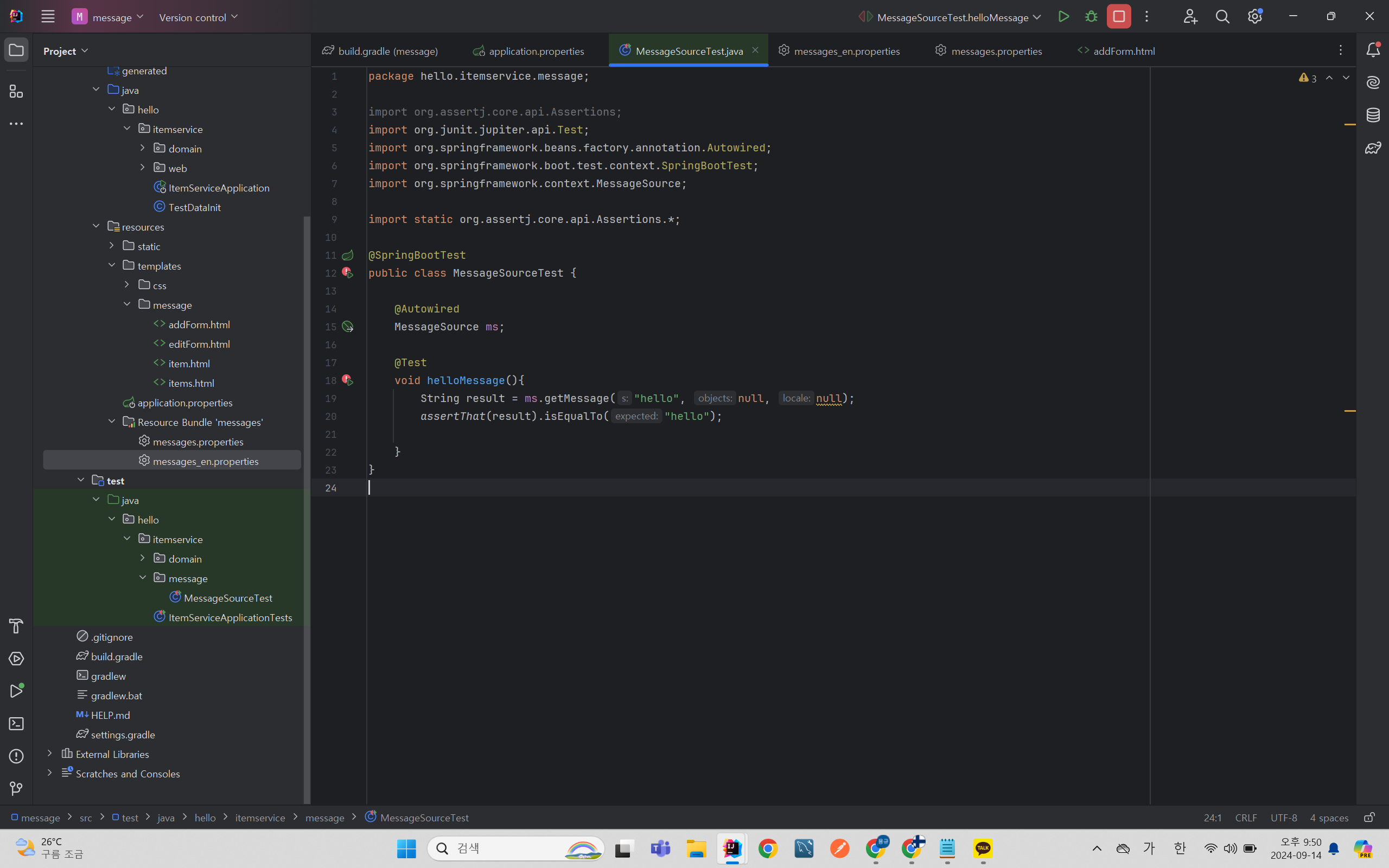This screenshot has width=1389, height=868.
Task: Expand External Libraries node
Action: pos(49,753)
